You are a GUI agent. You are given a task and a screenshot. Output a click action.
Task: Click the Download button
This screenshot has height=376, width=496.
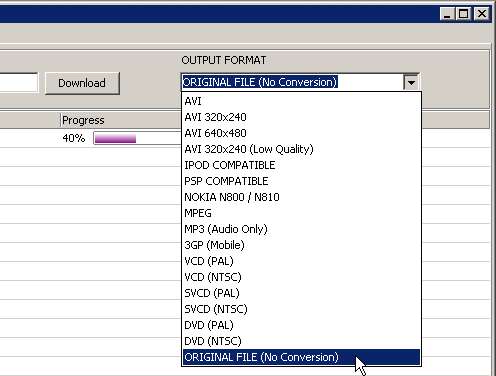82,83
